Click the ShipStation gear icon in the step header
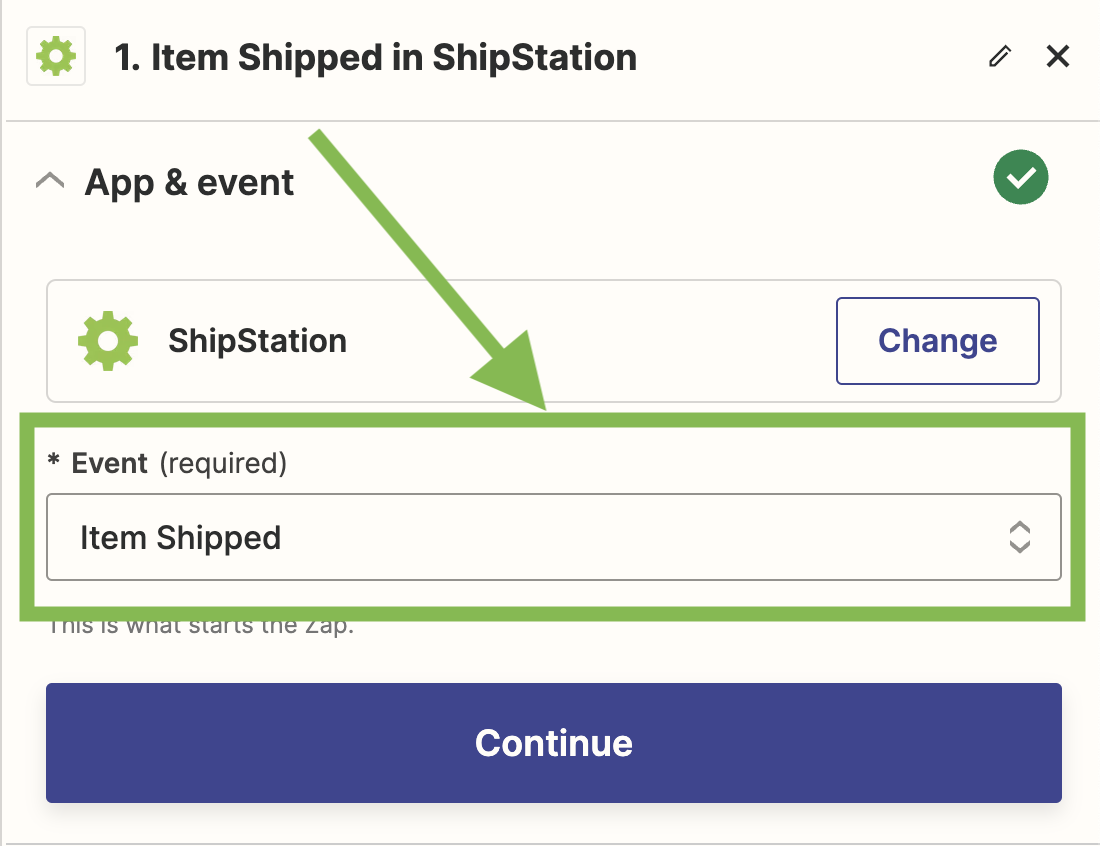1100x846 pixels. (56, 58)
